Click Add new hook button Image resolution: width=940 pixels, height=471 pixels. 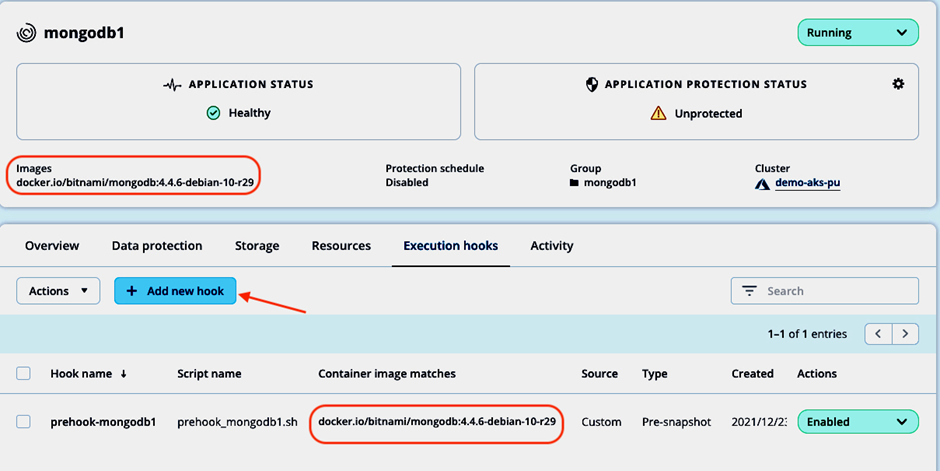(175, 291)
